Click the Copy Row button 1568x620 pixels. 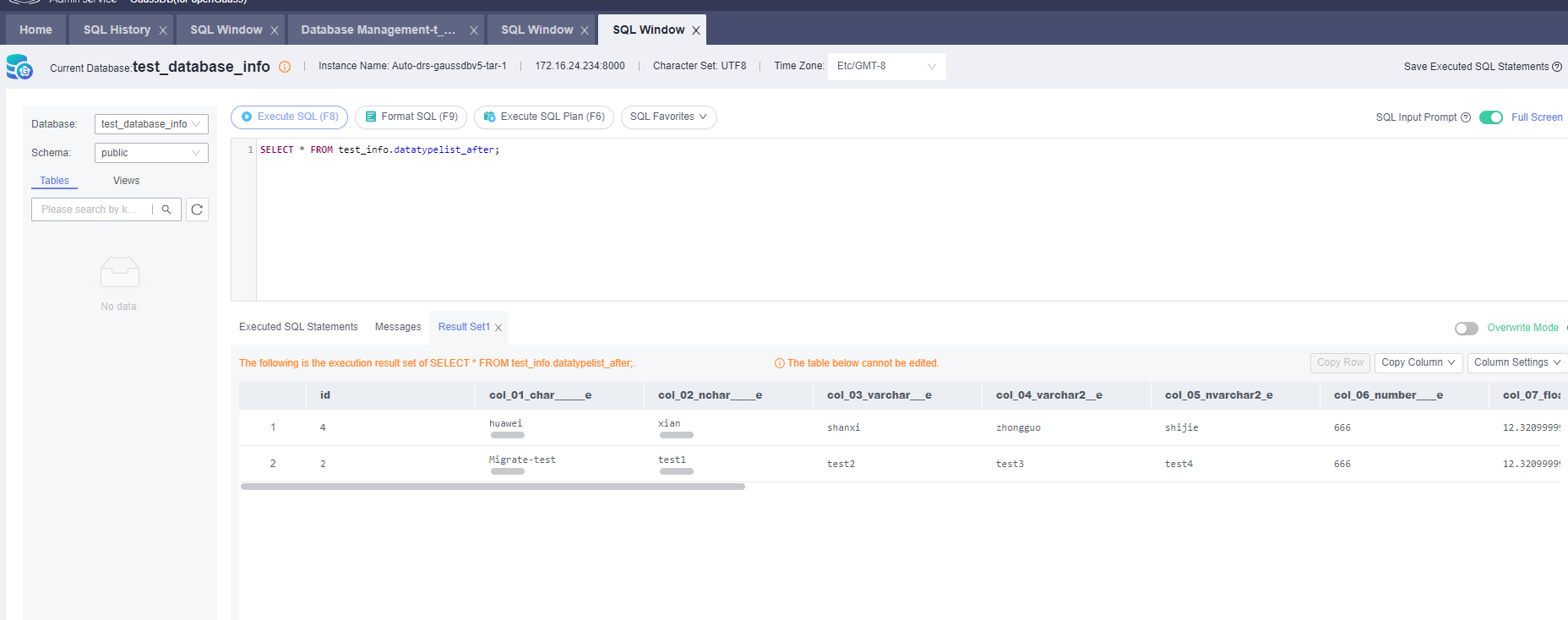point(1340,362)
